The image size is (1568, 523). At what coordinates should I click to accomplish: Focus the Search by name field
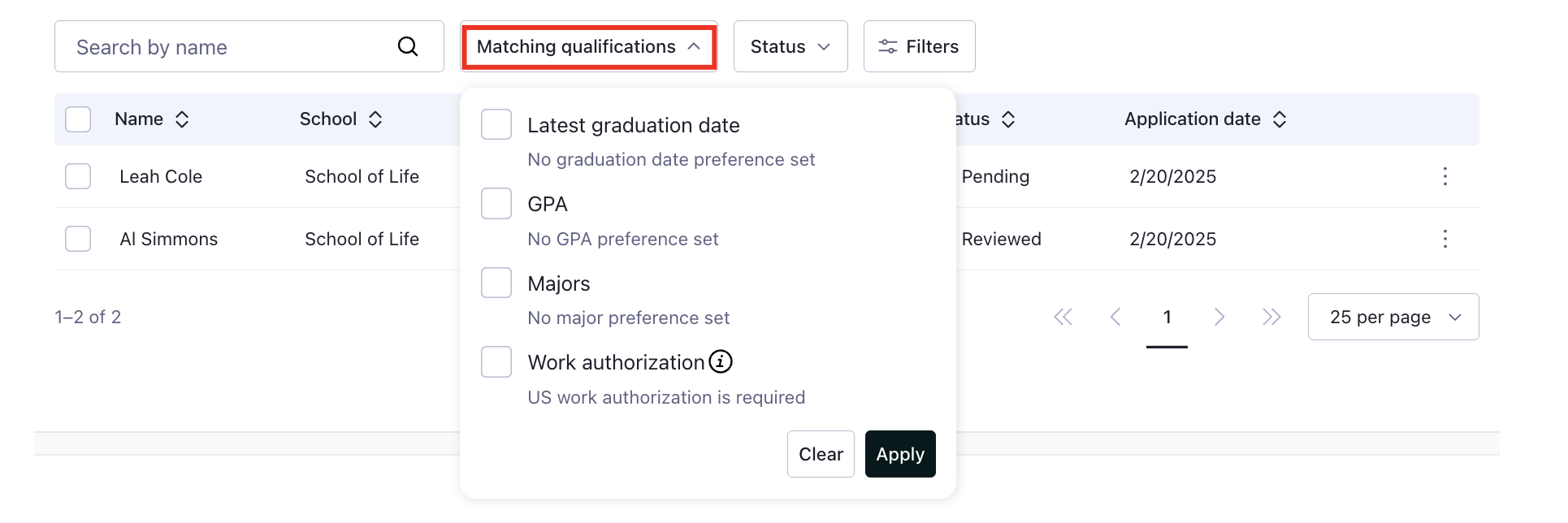[x=249, y=47]
